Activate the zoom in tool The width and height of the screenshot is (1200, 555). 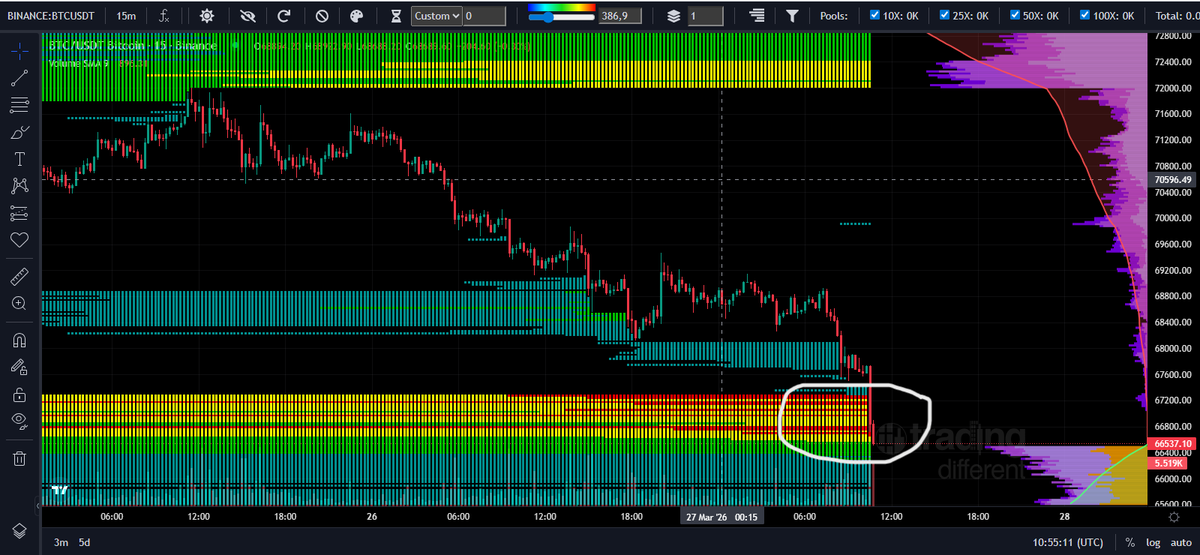tap(19, 302)
